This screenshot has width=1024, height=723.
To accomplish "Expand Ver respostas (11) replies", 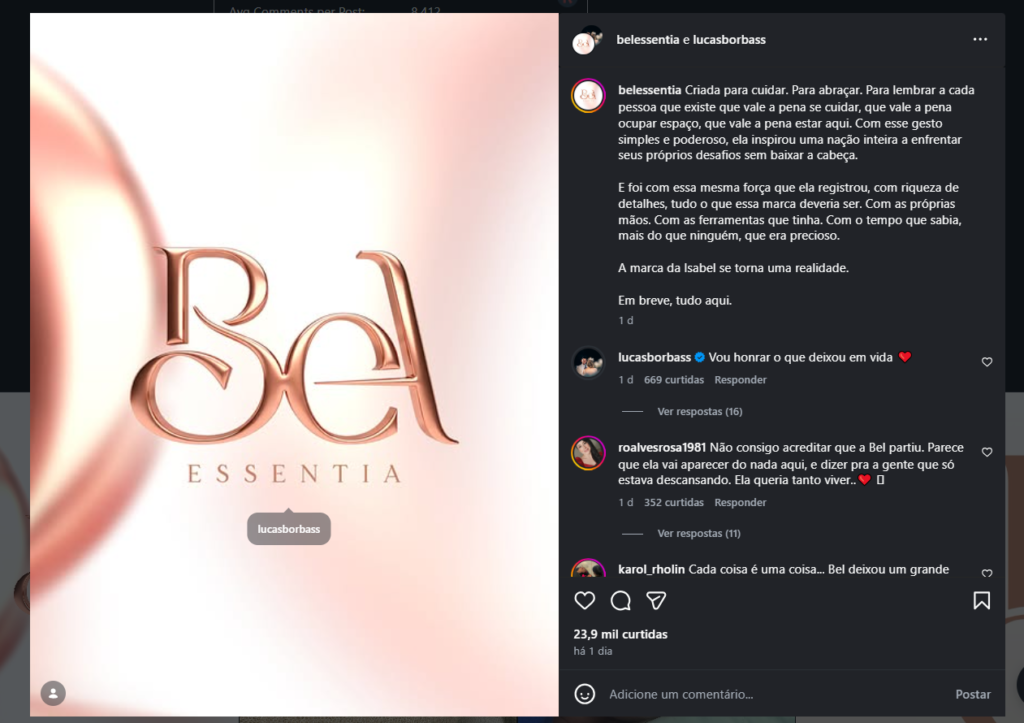I will click(699, 534).
